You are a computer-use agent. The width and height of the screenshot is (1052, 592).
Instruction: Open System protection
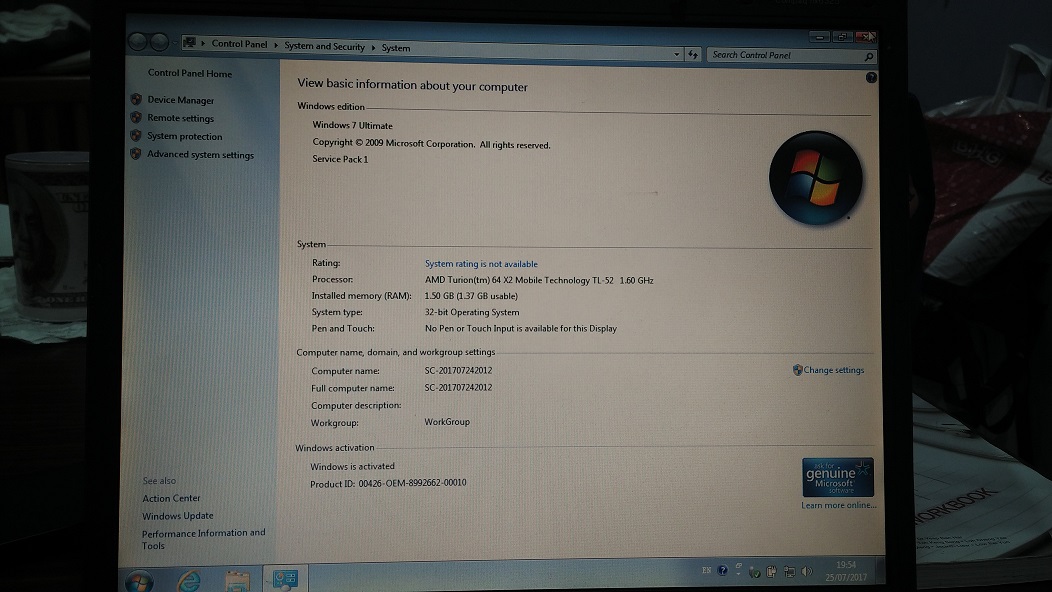(185, 136)
